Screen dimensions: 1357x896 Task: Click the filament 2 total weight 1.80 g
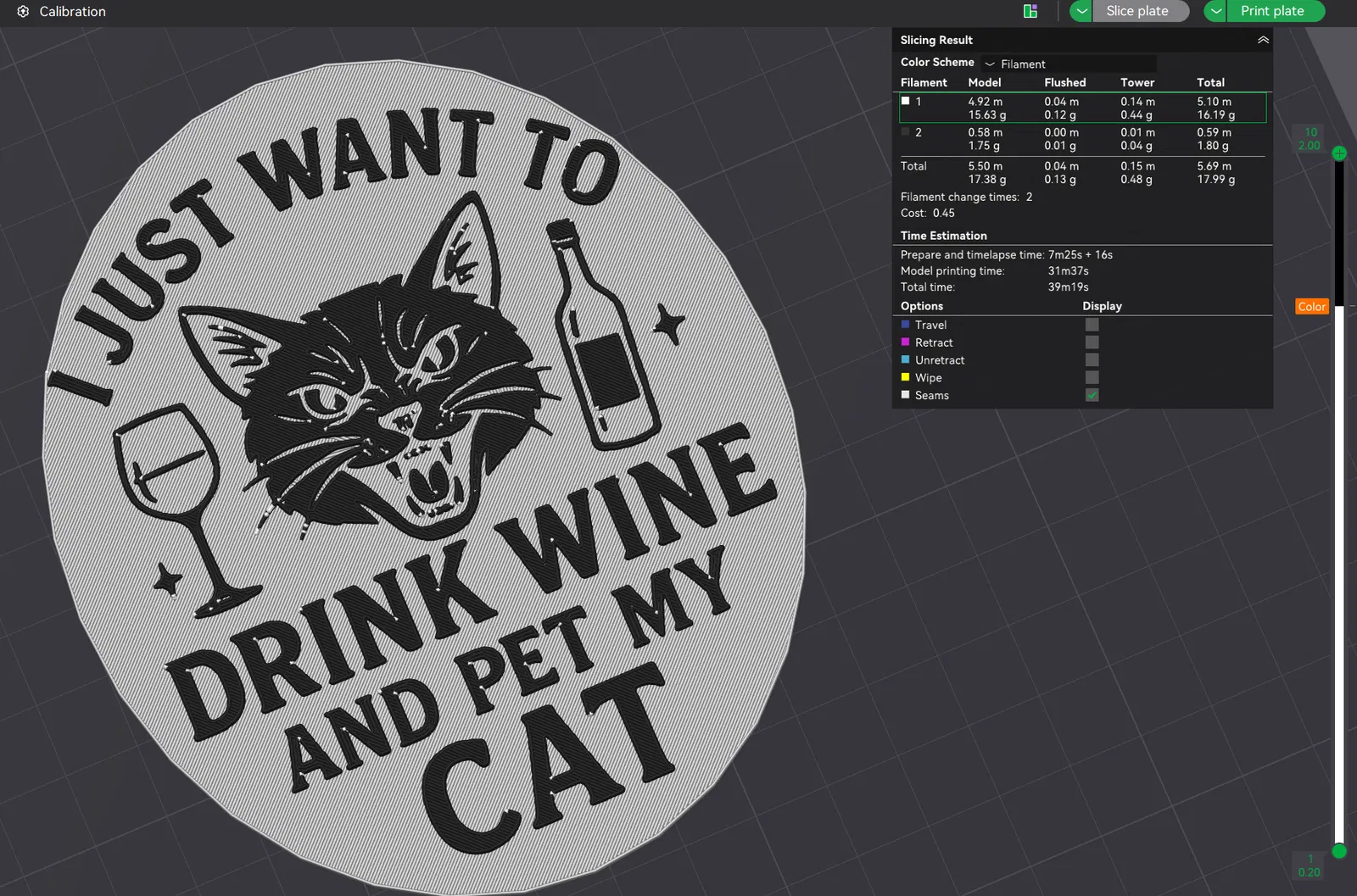[x=1213, y=146]
